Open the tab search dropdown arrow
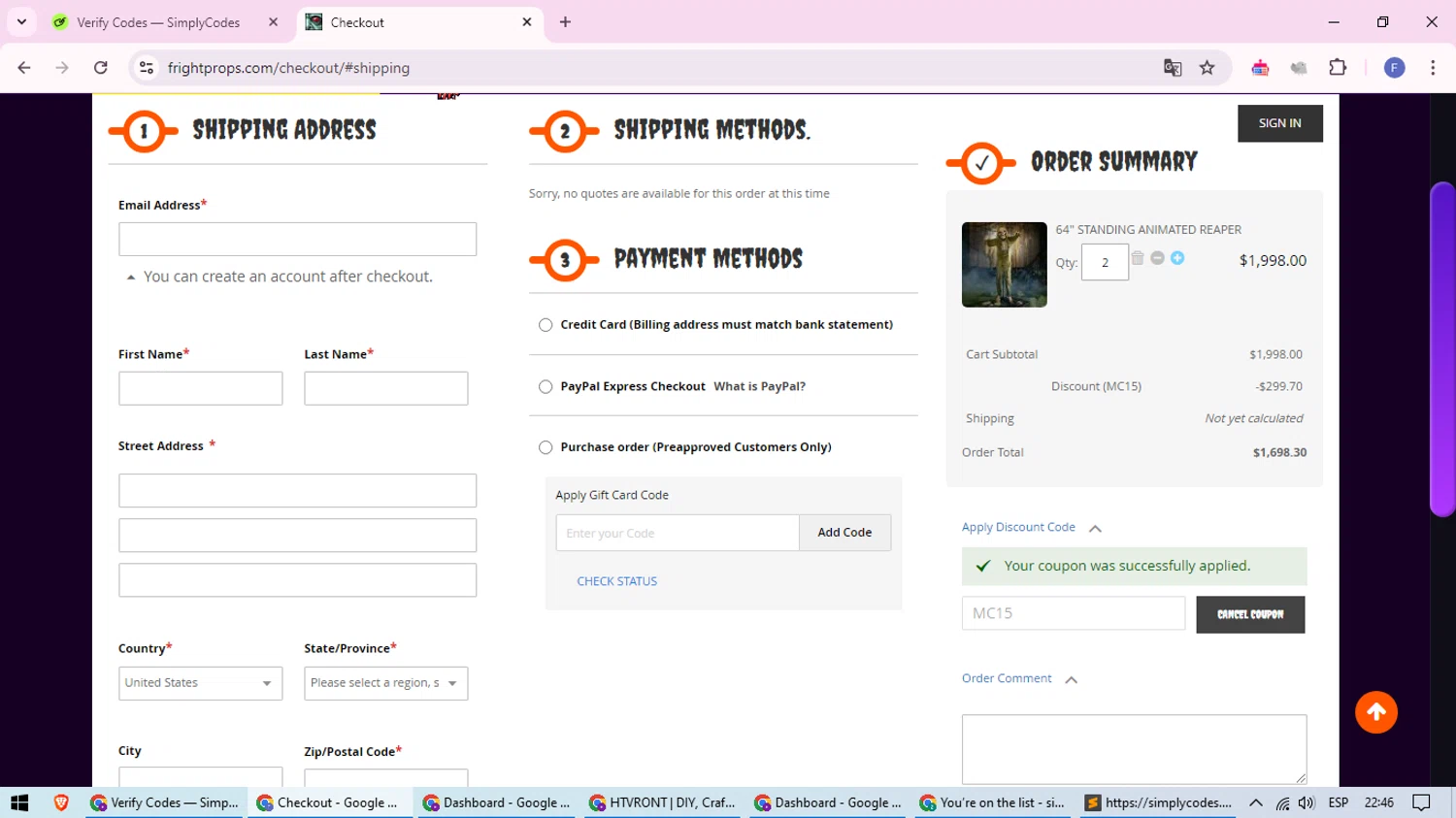Image resolution: width=1456 pixels, height=818 pixels. pyautogui.click(x=21, y=22)
